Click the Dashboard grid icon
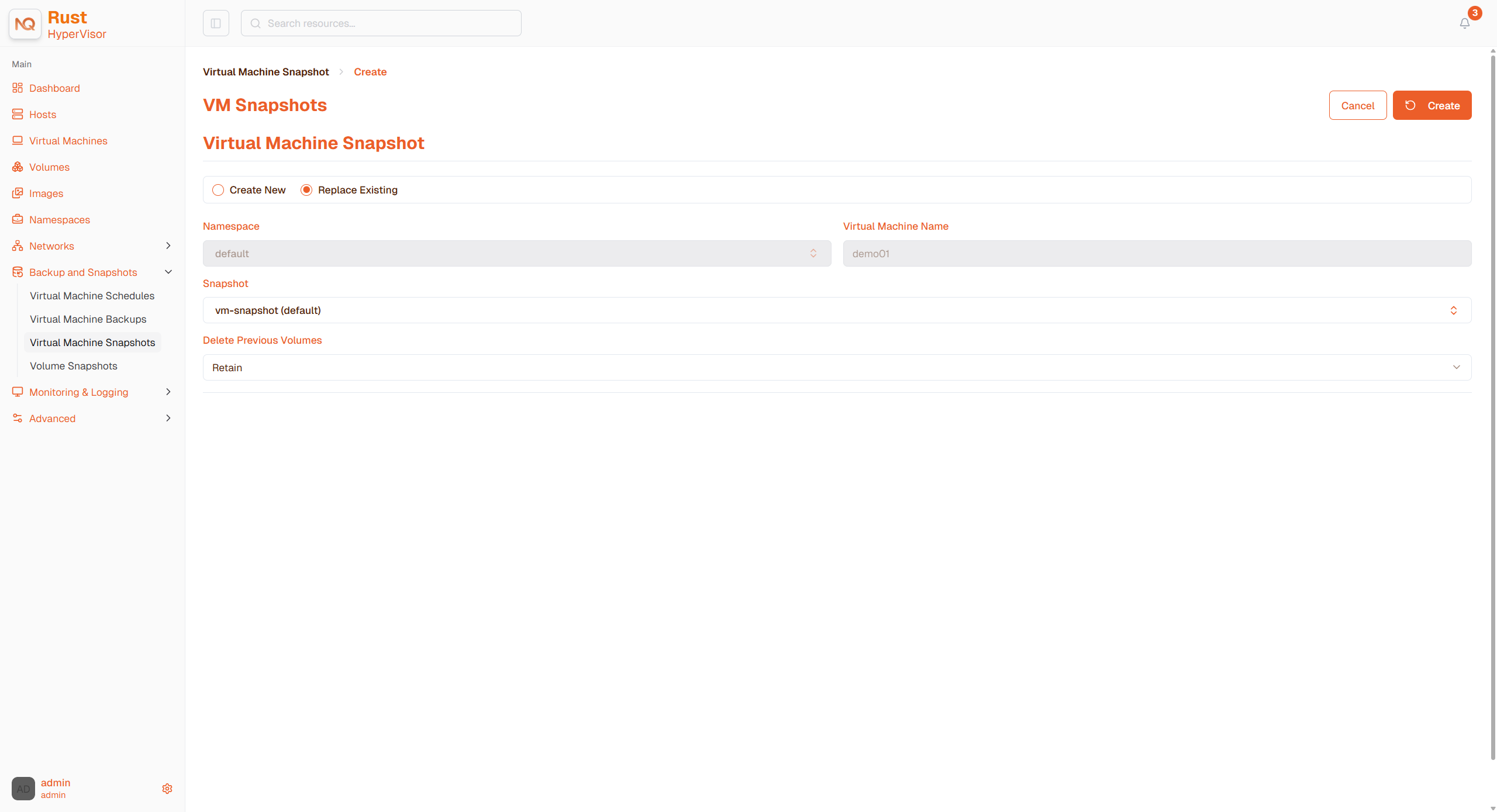This screenshot has height=812, width=1497. (x=18, y=88)
